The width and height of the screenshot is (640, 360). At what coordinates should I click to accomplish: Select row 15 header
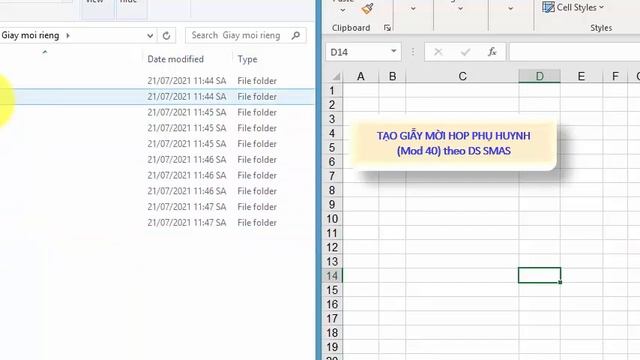coord(332,290)
